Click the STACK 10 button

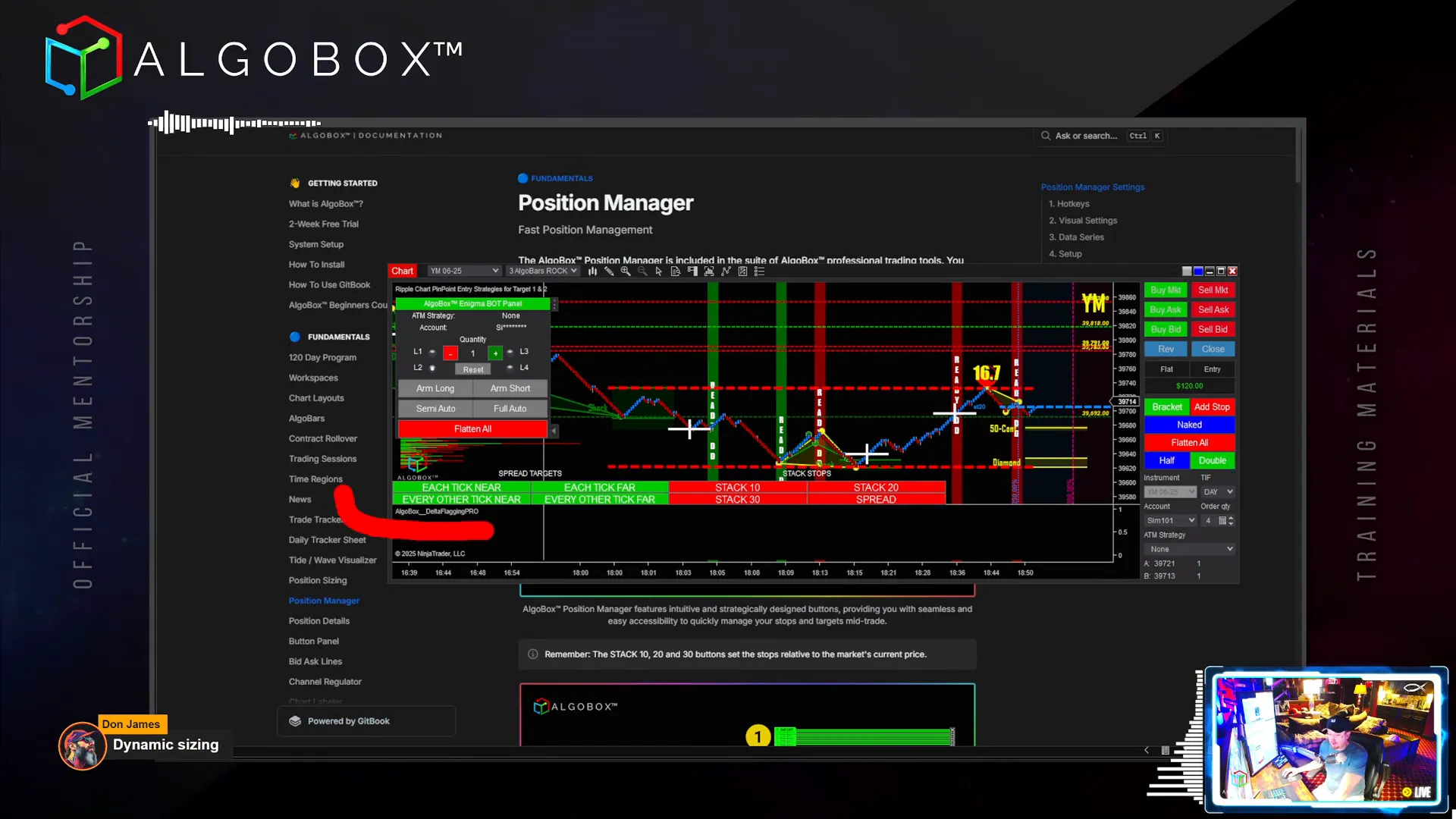point(737,488)
